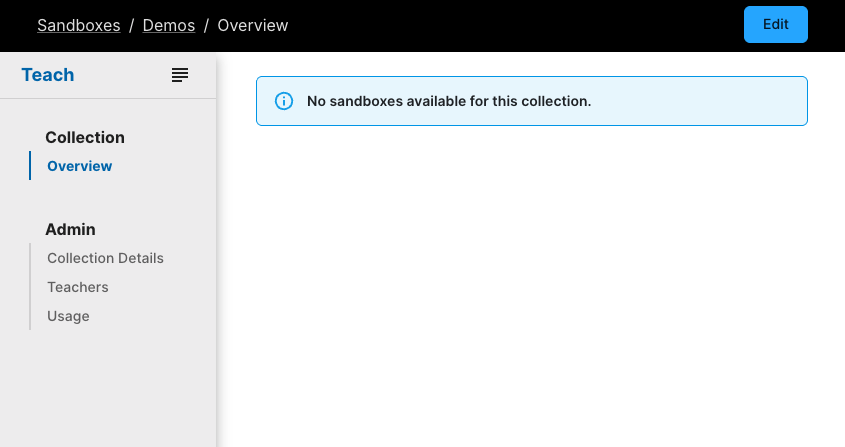845x447 pixels.
Task: Go to the Demos breadcrumb link
Action: 169,25
